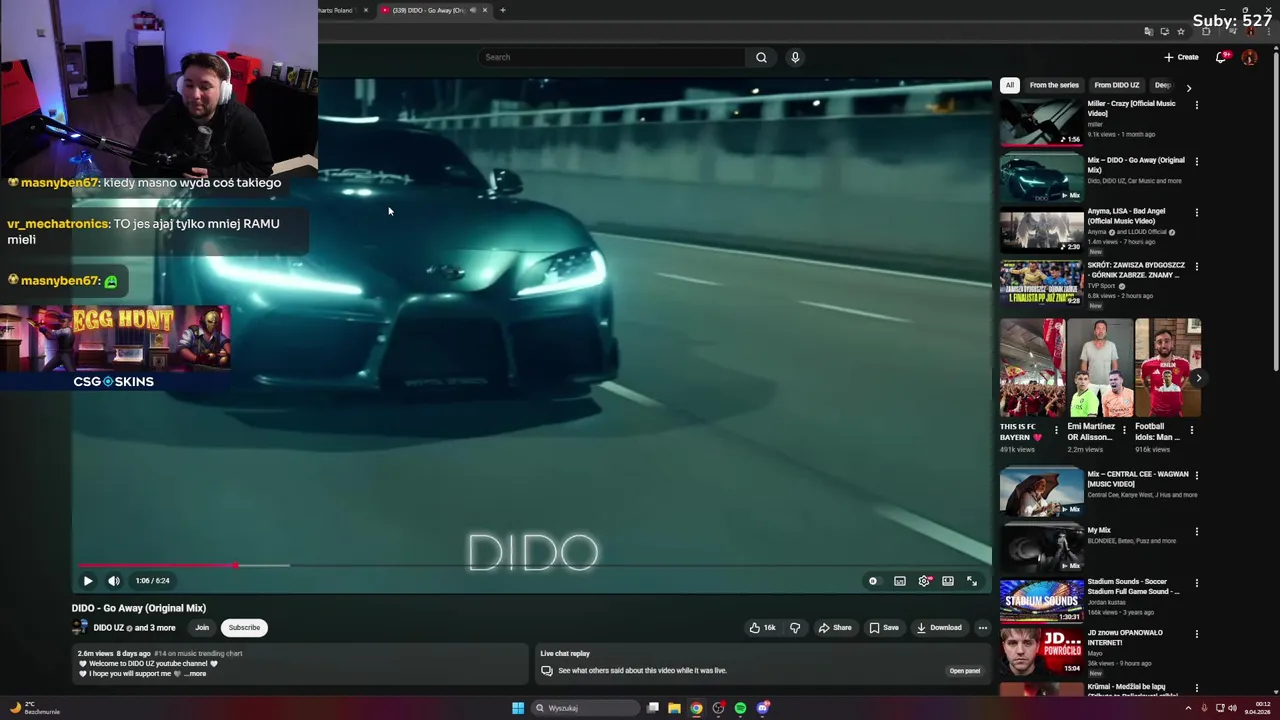The image size is (1280, 720).
Task: Open Anyma, LISA - Bad Angel thumbnail
Action: pos(1041,230)
